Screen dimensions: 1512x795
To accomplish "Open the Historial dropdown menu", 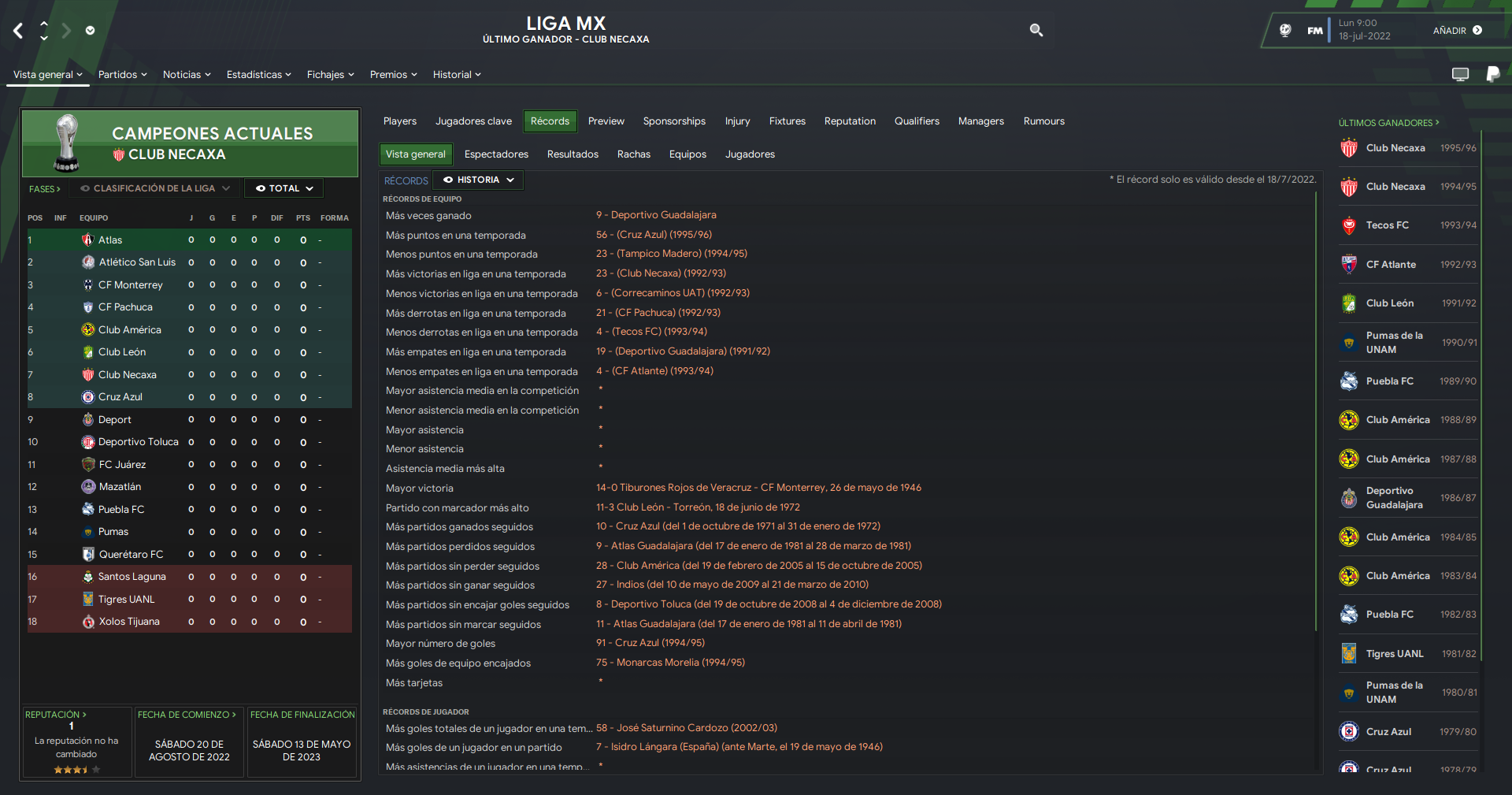I will click(456, 75).
